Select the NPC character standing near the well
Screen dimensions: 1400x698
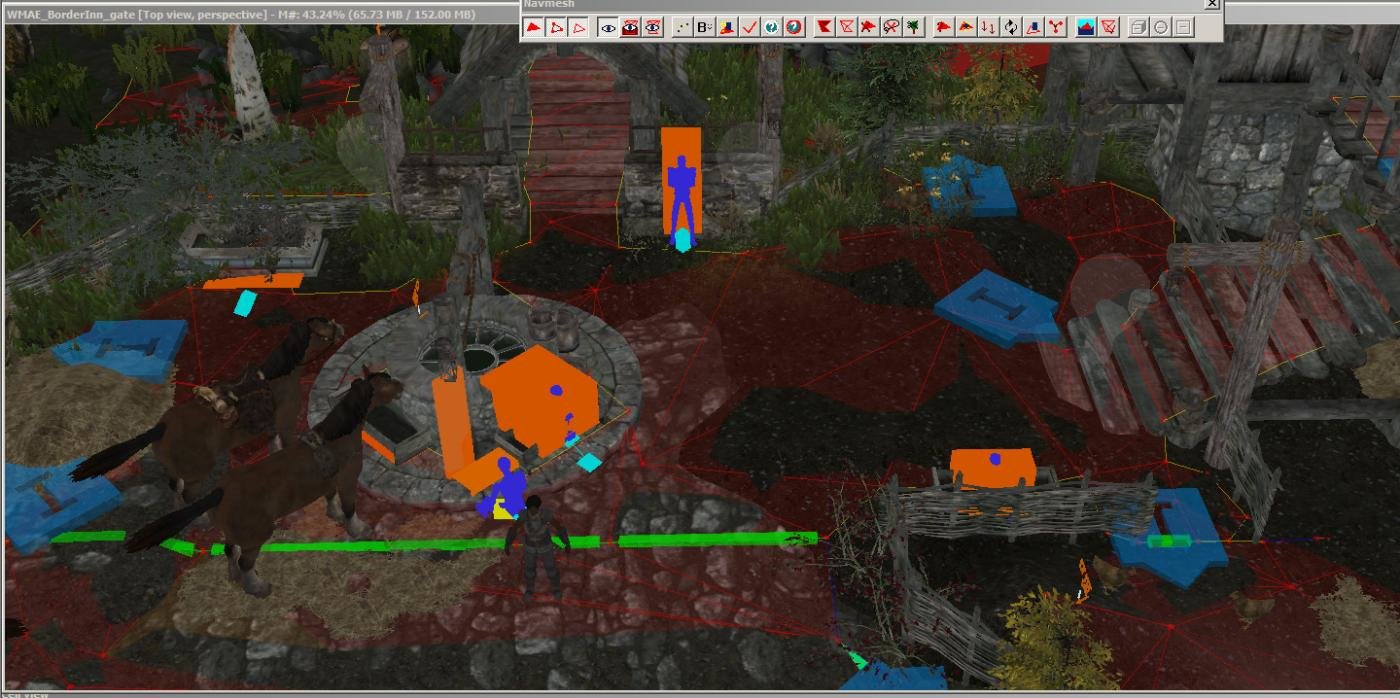click(x=538, y=545)
